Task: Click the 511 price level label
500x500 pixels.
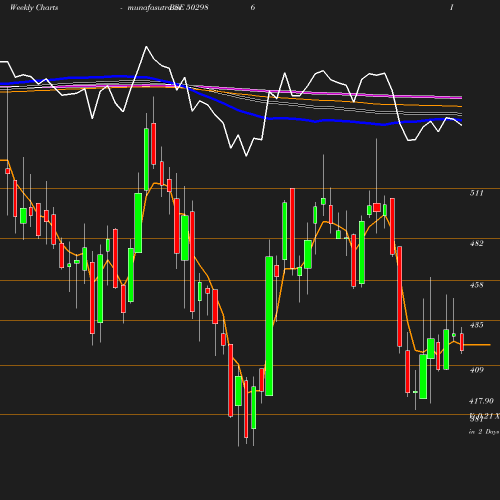Action: pyautogui.click(x=476, y=193)
